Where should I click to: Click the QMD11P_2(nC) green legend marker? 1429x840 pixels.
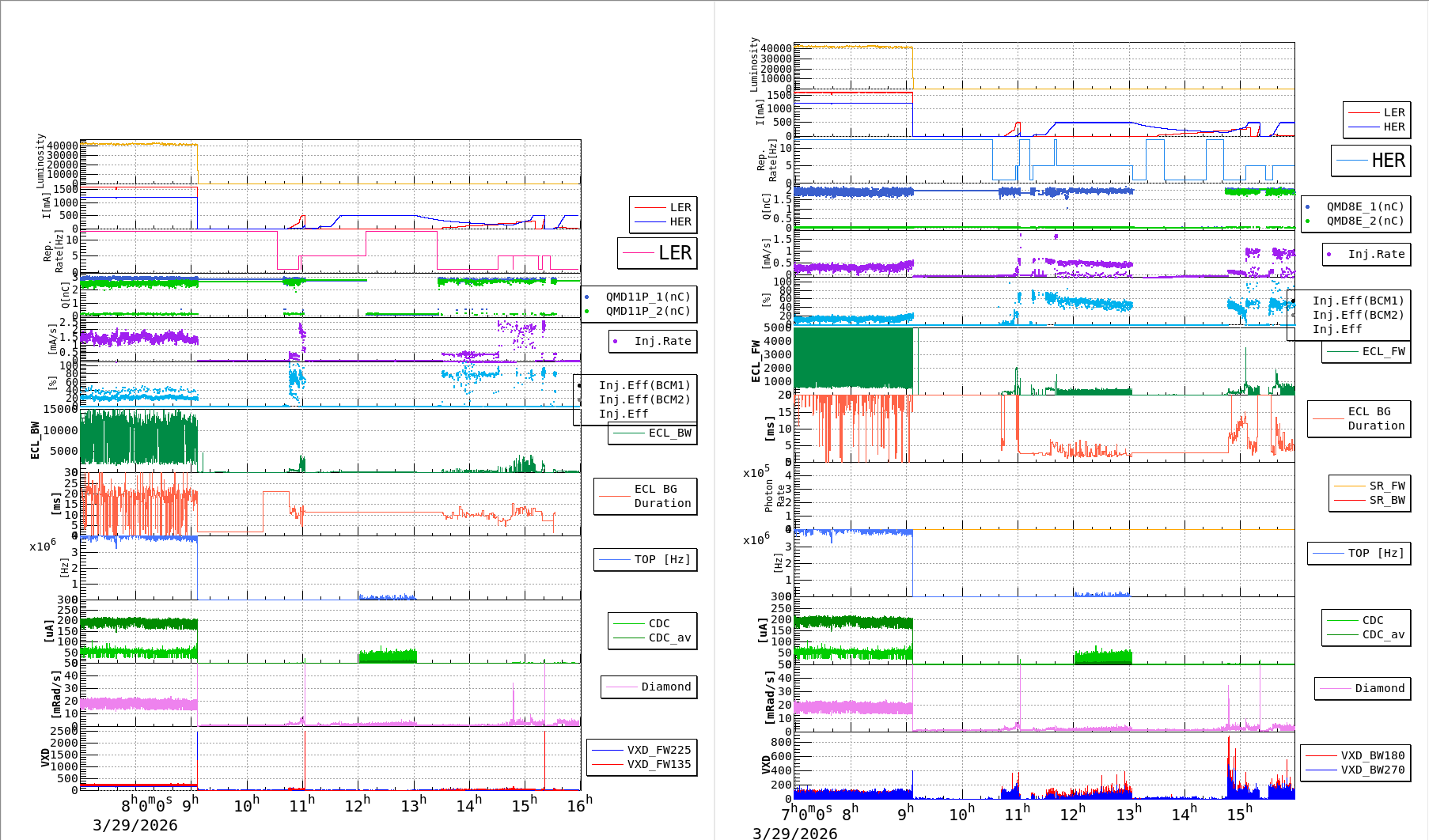(x=586, y=312)
